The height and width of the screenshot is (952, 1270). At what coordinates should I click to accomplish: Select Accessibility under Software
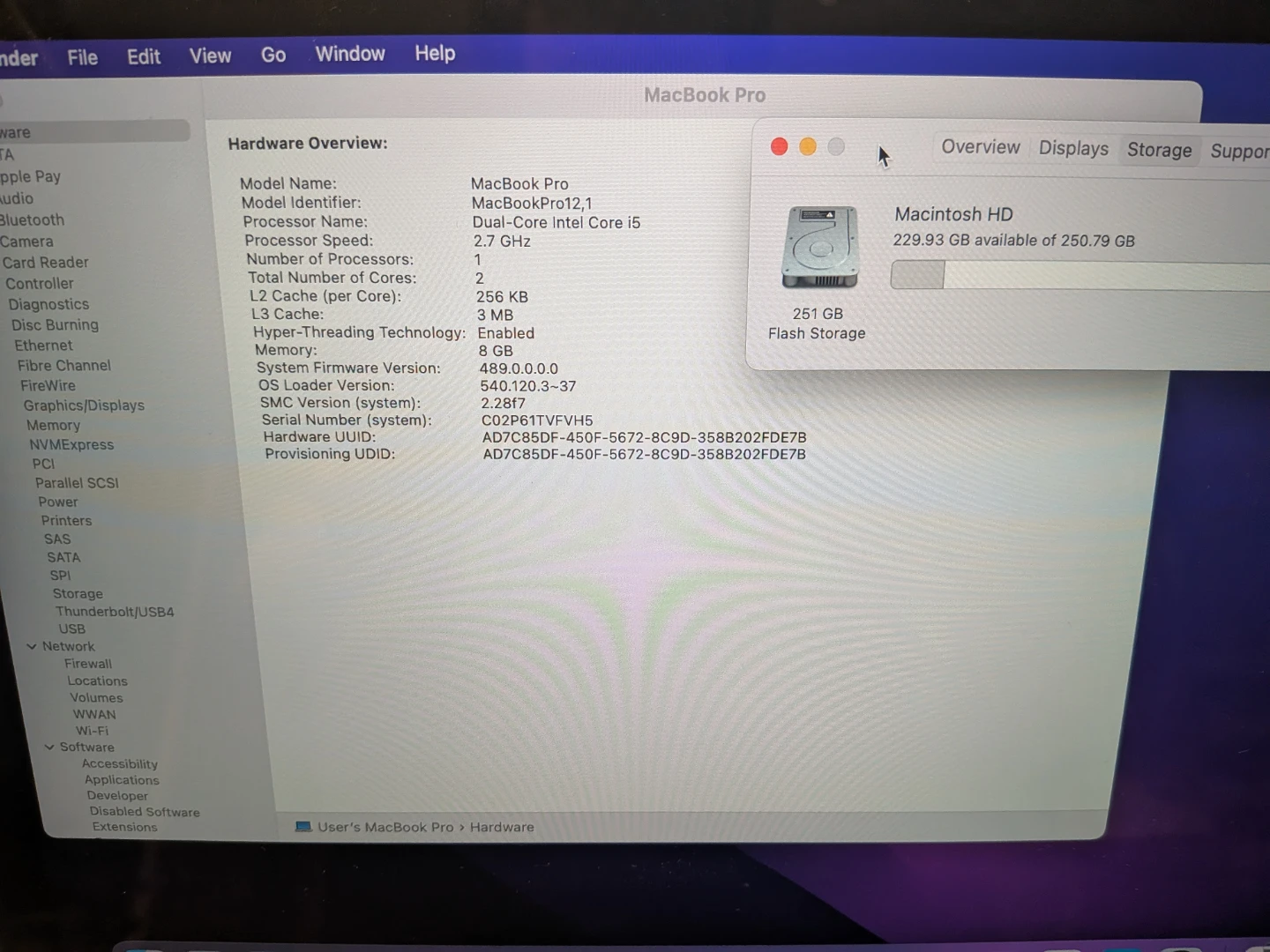click(x=120, y=764)
